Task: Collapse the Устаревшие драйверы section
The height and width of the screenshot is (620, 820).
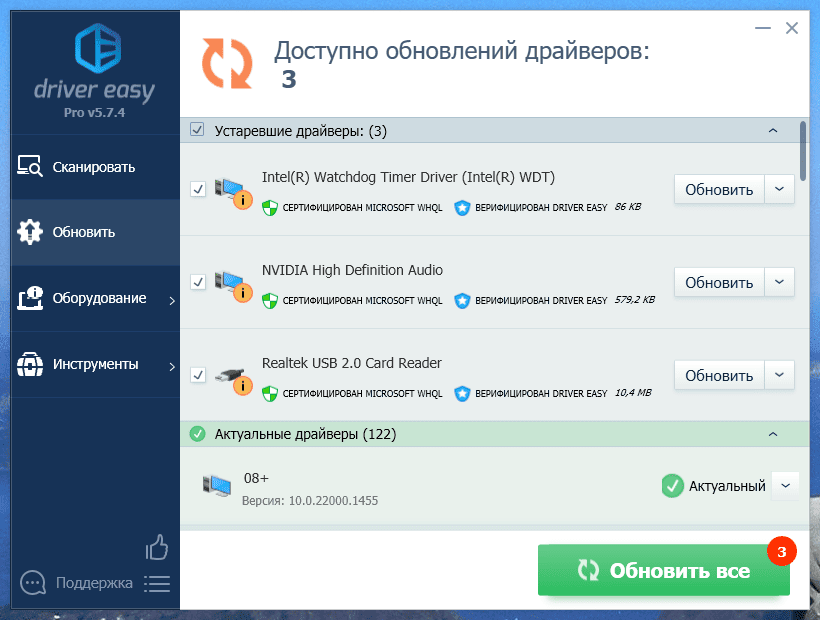Action: pyautogui.click(x=772, y=131)
